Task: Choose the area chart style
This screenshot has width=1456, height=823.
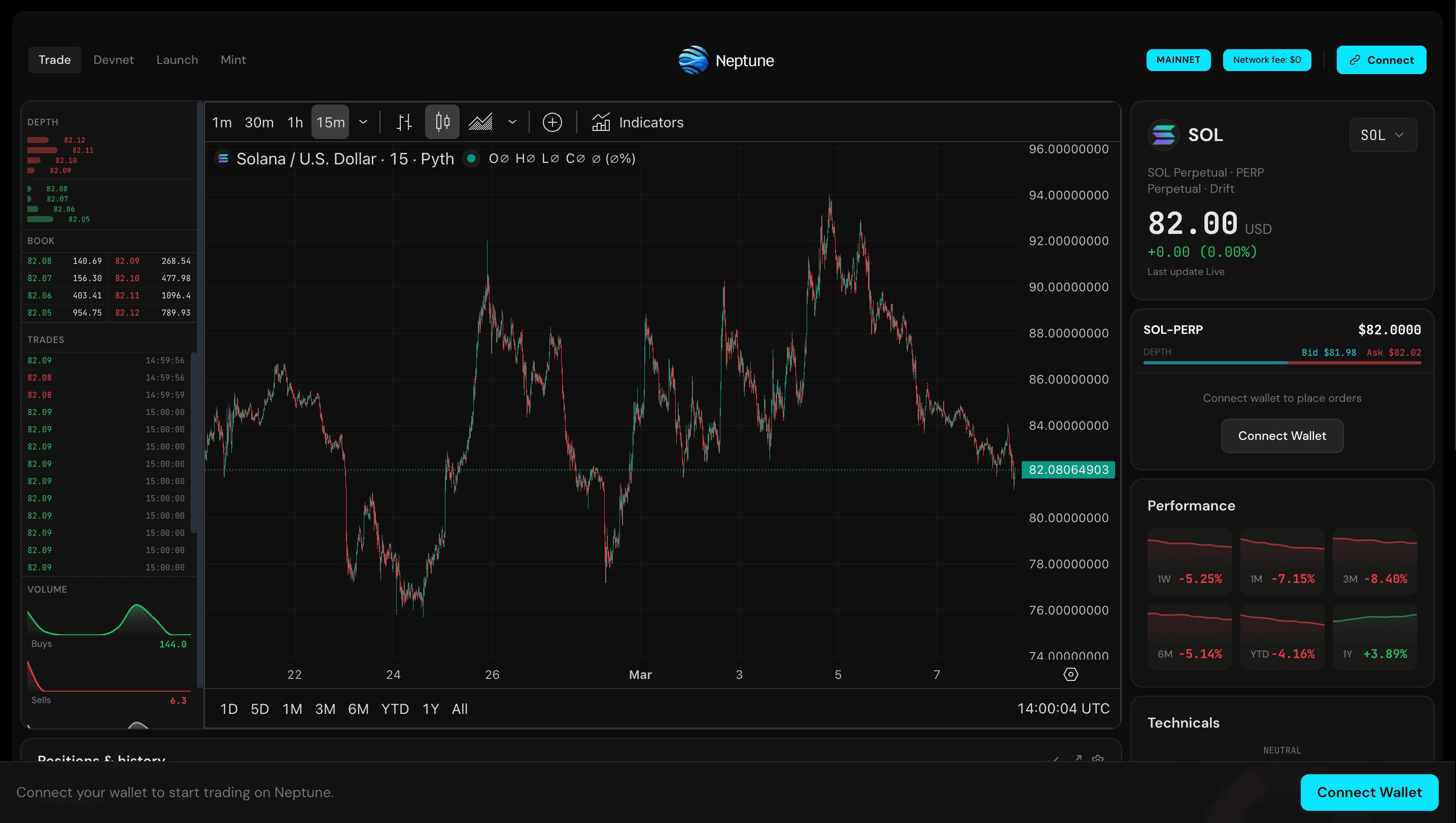Action: pyautogui.click(x=480, y=122)
